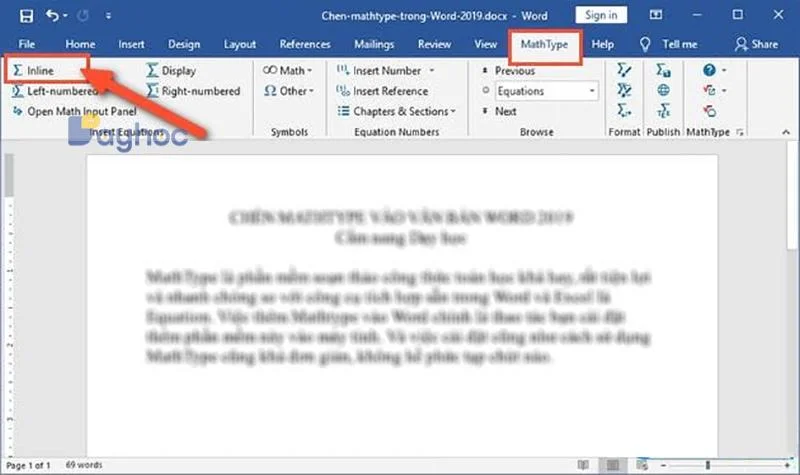The image size is (800, 475).
Task: Collapse the ribbon with the chevron
Action: [786, 132]
